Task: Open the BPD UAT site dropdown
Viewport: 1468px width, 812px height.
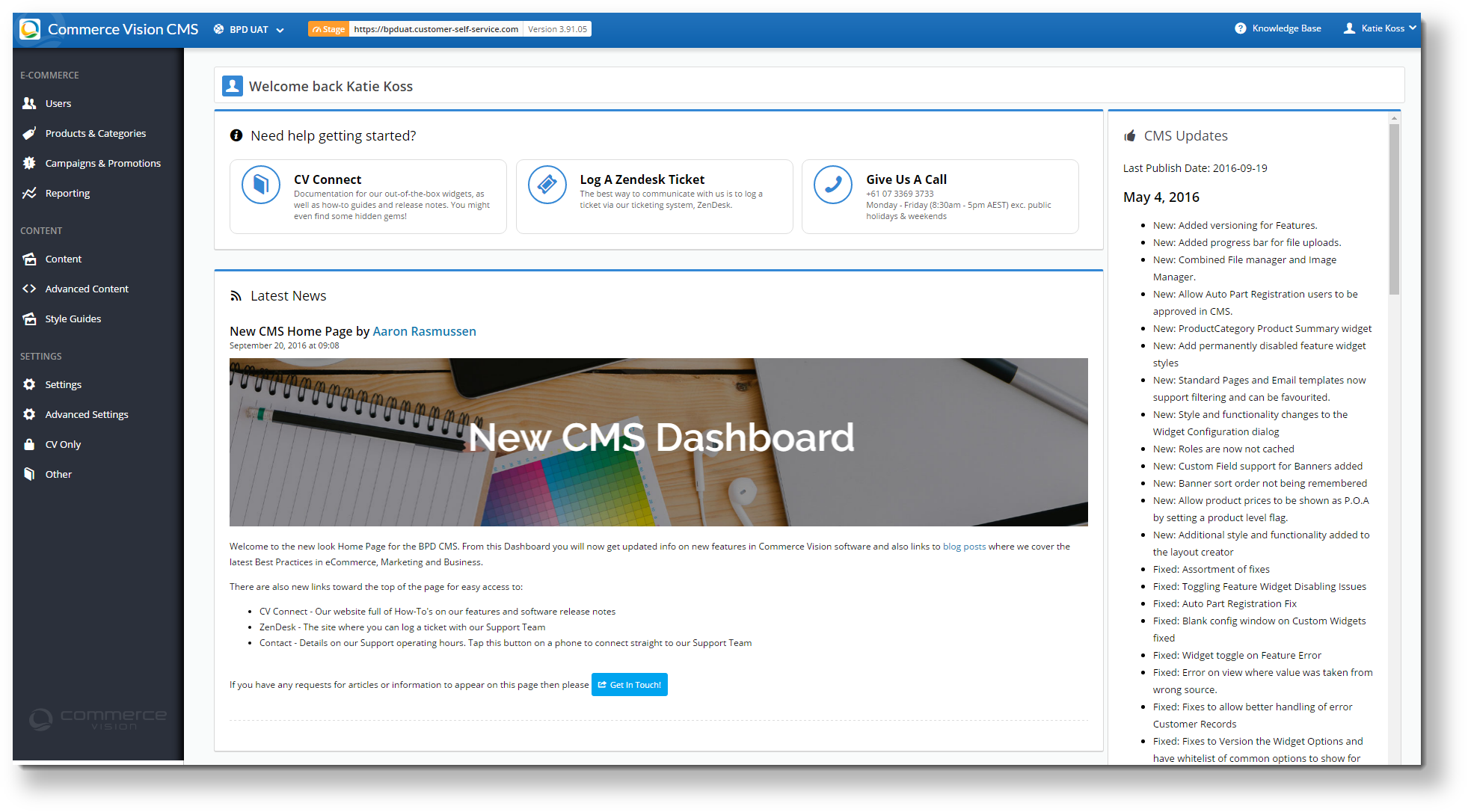Action: pos(249,29)
